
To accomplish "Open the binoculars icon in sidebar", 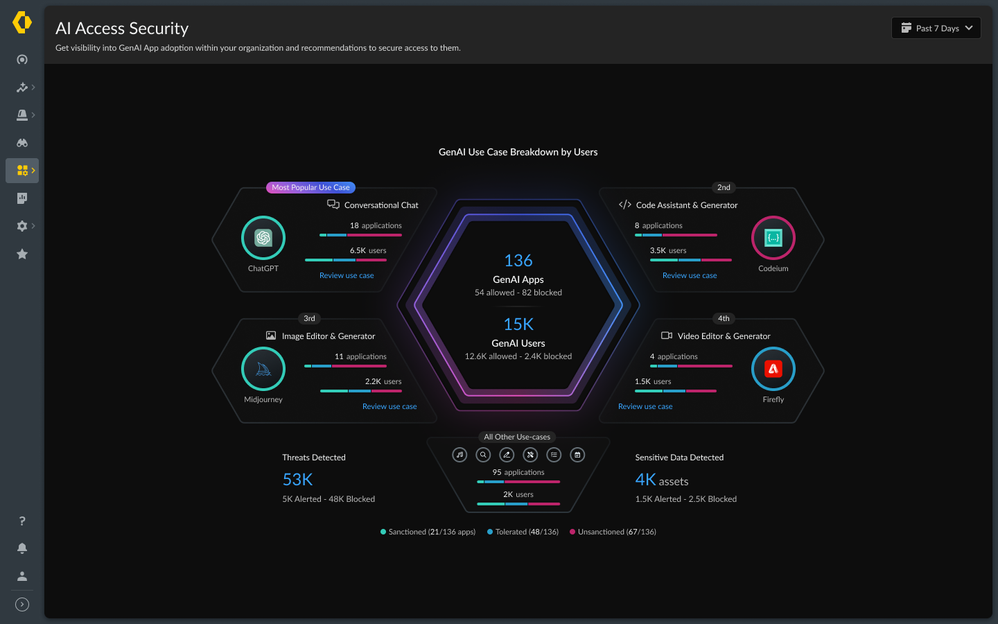I will click(x=22, y=143).
